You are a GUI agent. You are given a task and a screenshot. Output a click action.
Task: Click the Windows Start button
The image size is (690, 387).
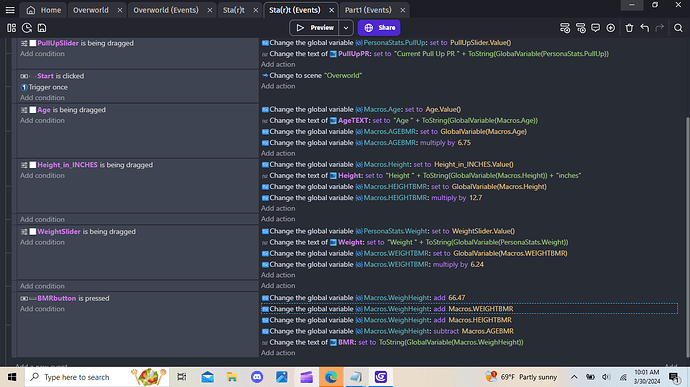(12, 377)
